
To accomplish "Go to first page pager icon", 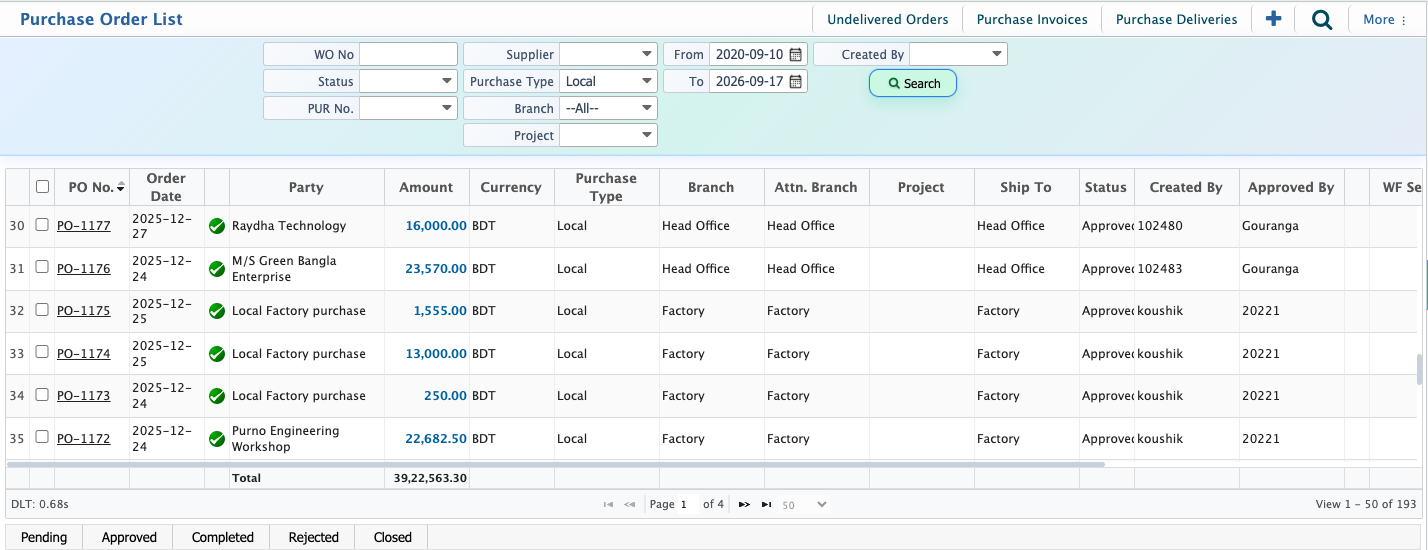I will tap(608, 505).
